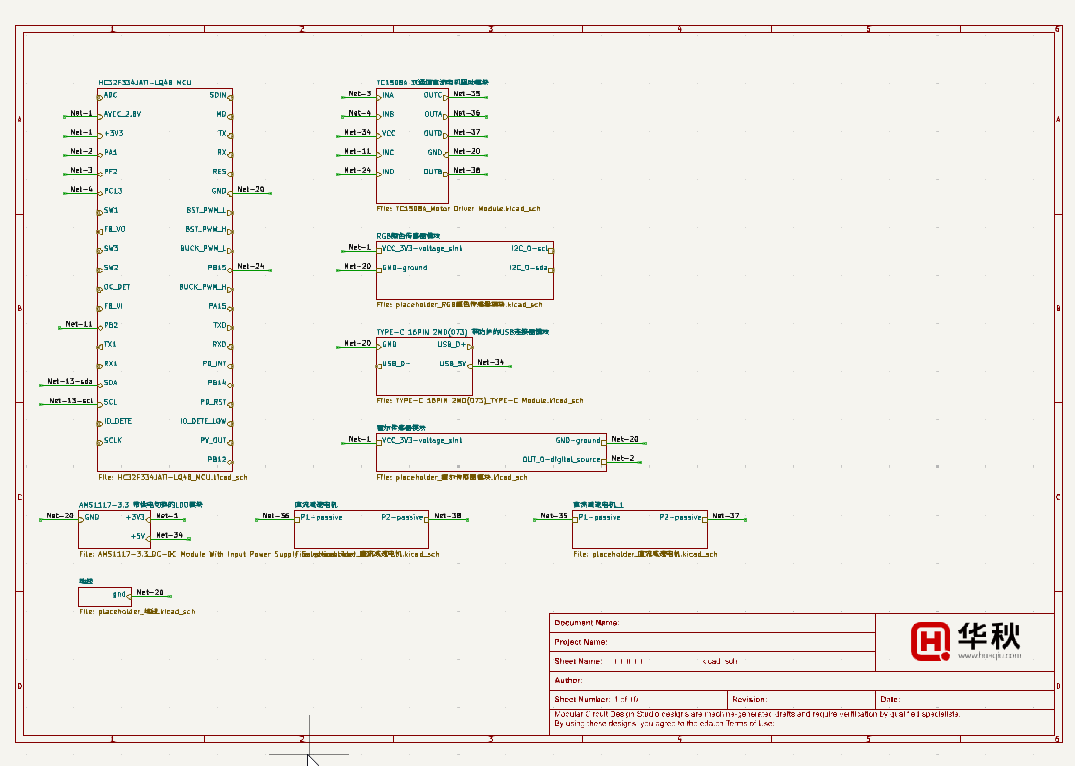1075x766 pixels.
Task: Select the HC32F334JATI-LQ48 MCU sheet title
Action: pos(145,82)
